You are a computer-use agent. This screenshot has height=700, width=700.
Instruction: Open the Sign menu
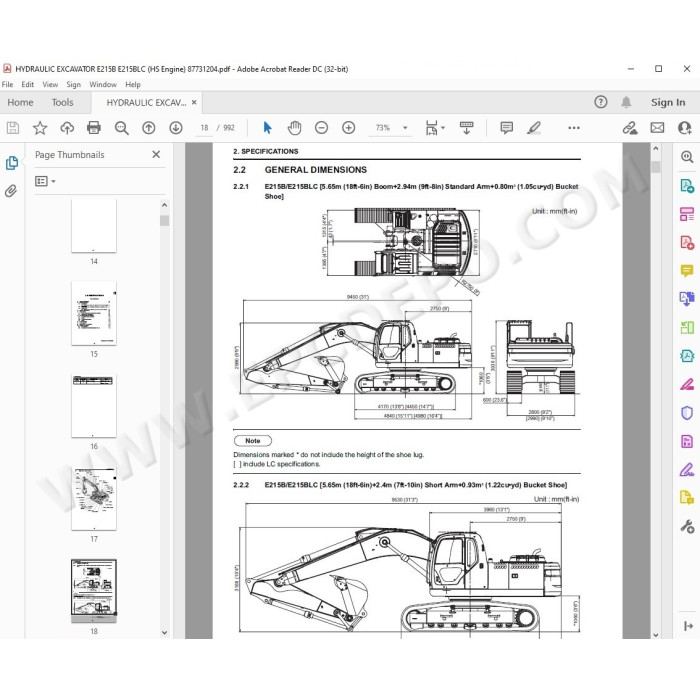click(x=74, y=84)
